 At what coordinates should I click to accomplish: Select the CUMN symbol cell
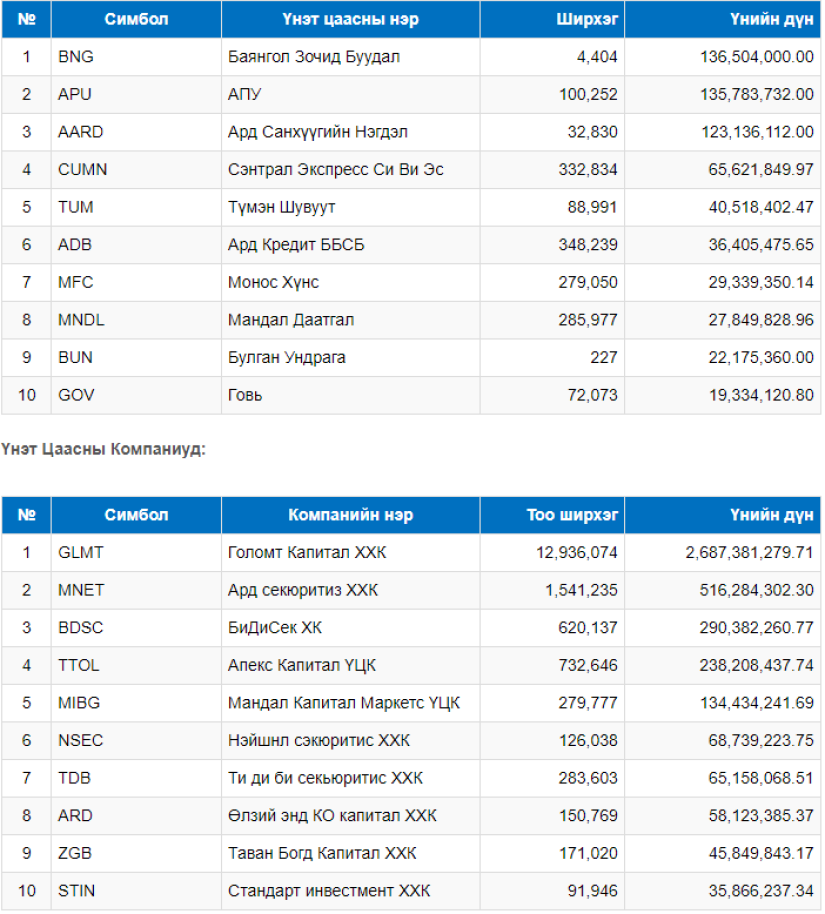pos(136,170)
